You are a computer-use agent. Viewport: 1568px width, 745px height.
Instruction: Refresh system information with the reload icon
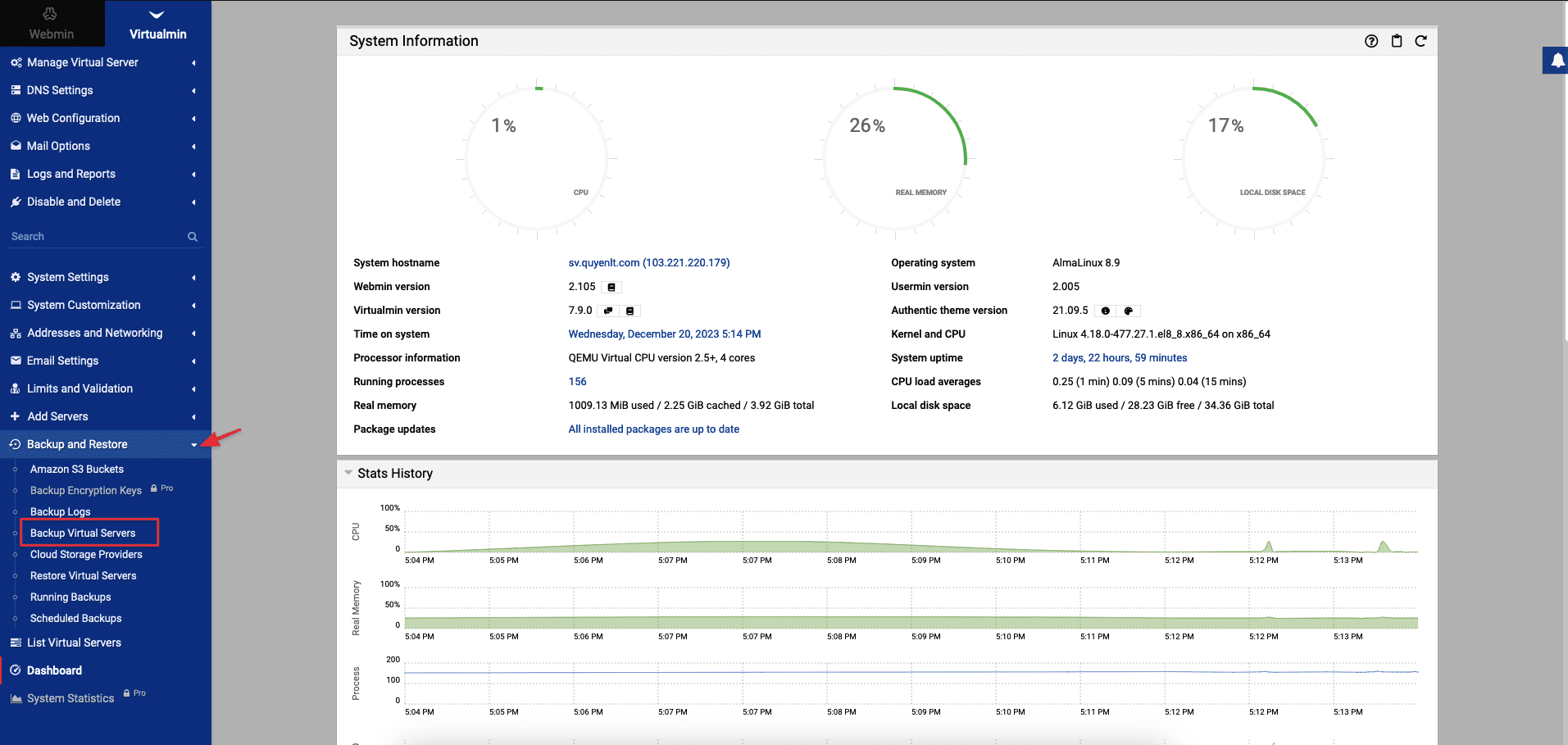pos(1421,41)
